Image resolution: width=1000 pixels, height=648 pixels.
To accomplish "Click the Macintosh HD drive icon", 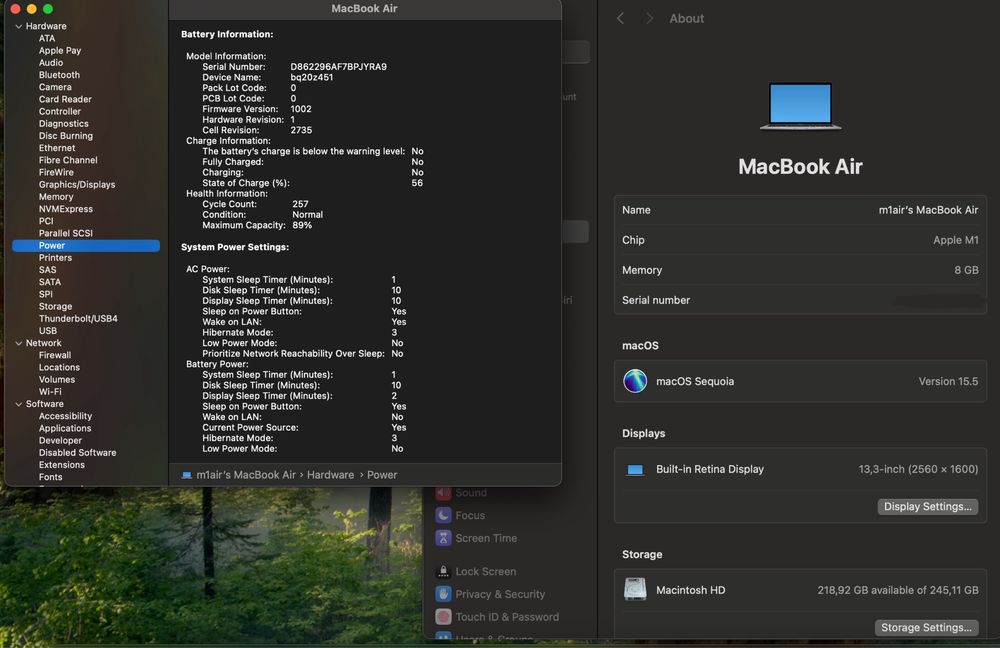I will coord(635,589).
